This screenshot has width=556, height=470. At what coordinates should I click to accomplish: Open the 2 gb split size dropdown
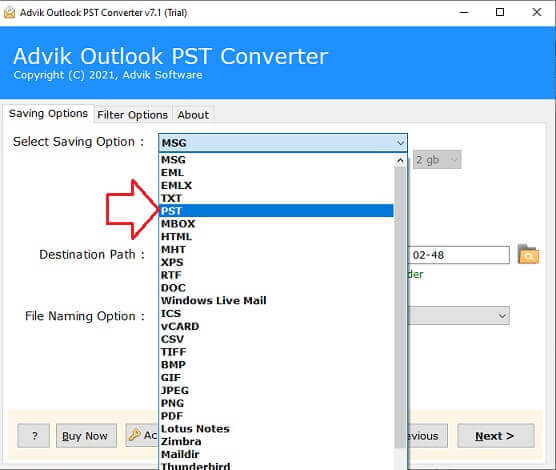coord(437,160)
